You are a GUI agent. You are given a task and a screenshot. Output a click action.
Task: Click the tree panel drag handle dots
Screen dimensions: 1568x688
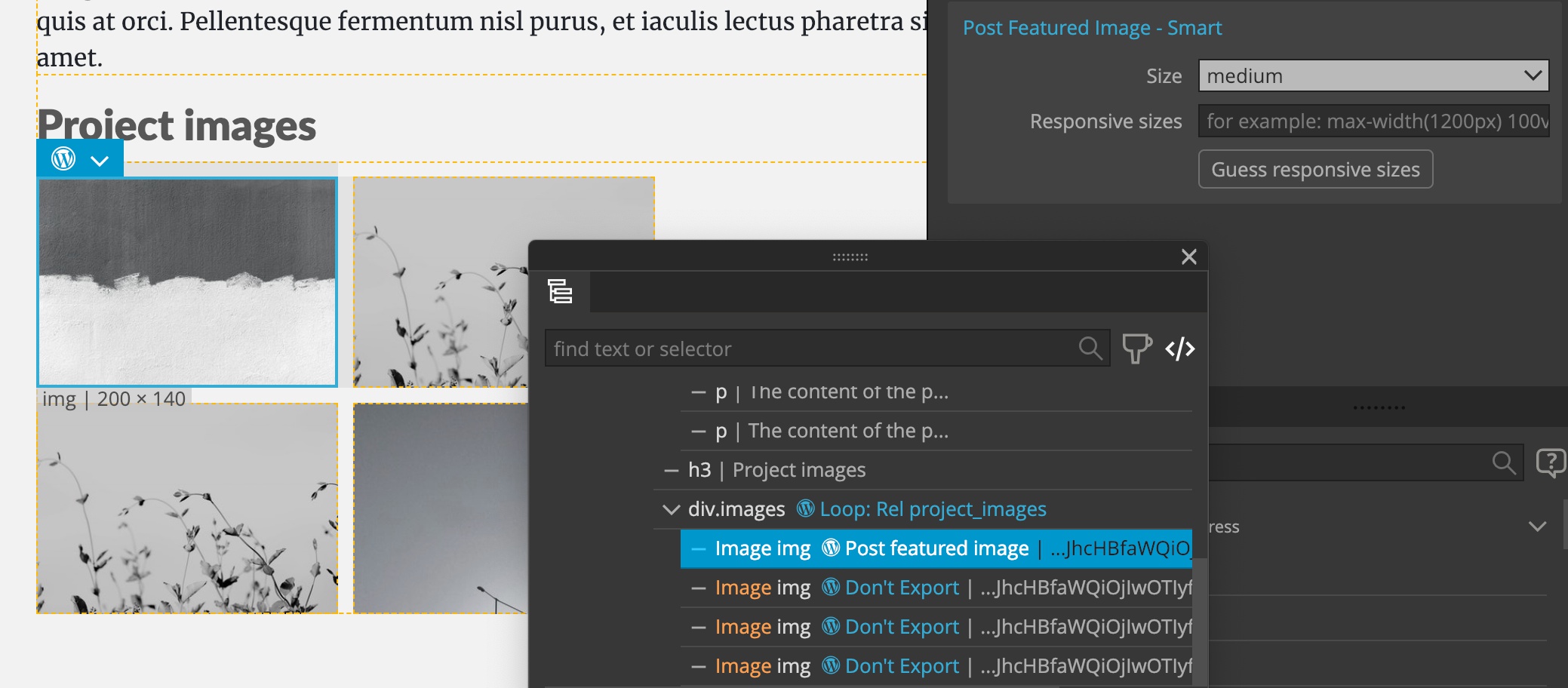click(x=850, y=257)
